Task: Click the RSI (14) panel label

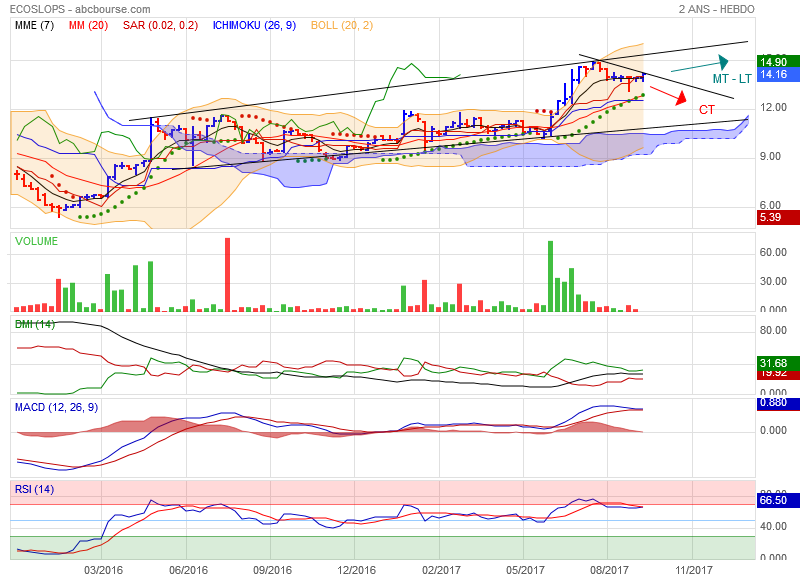Action: [x=34, y=489]
